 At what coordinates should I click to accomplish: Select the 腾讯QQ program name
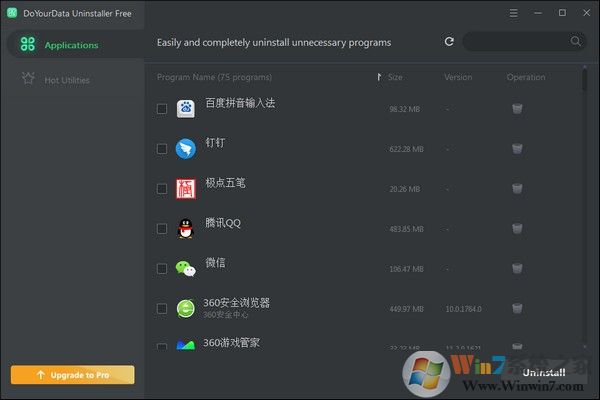click(223, 223)
